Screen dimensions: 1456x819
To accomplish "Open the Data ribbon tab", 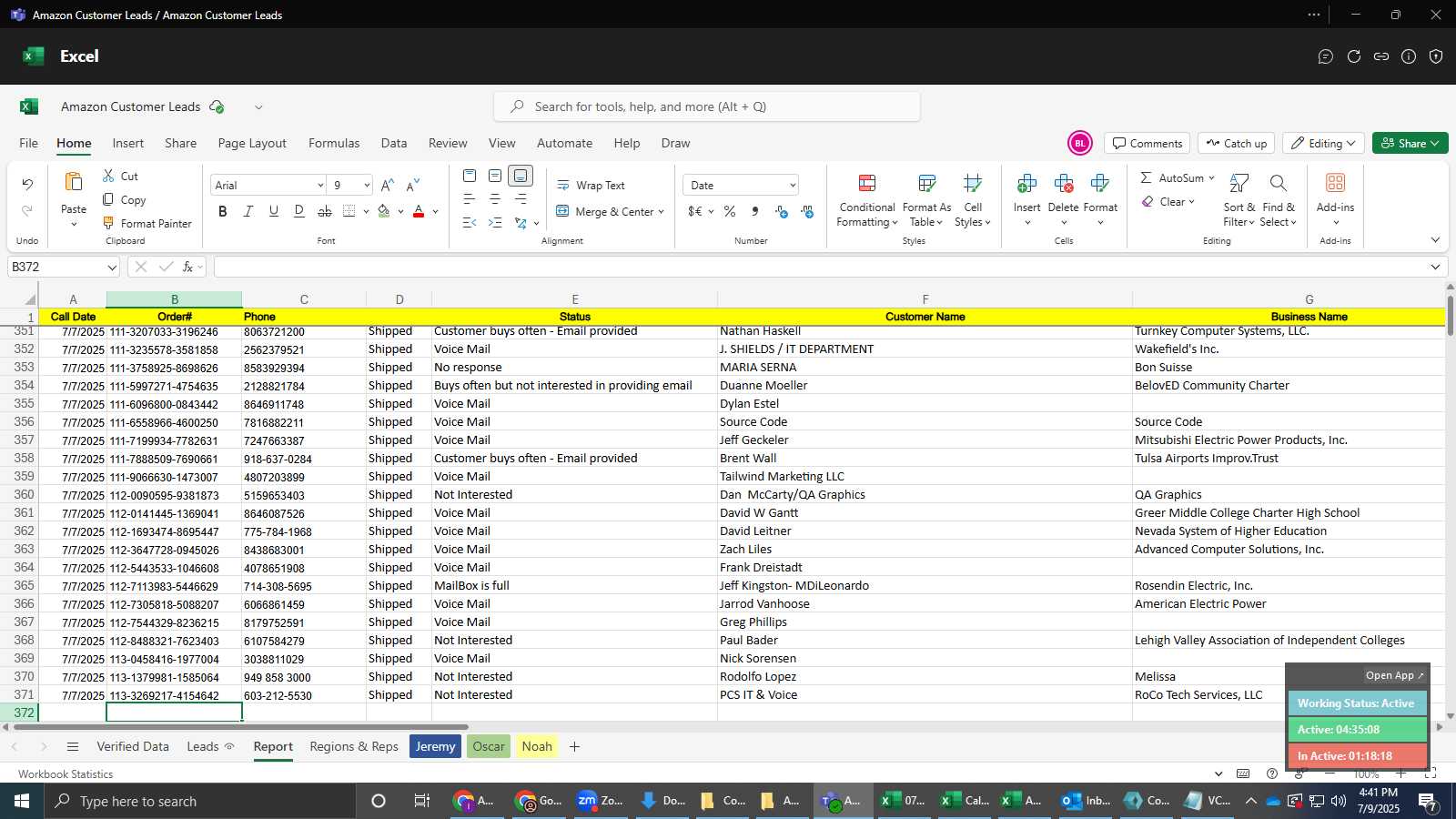I will click(x=394, y=143).
